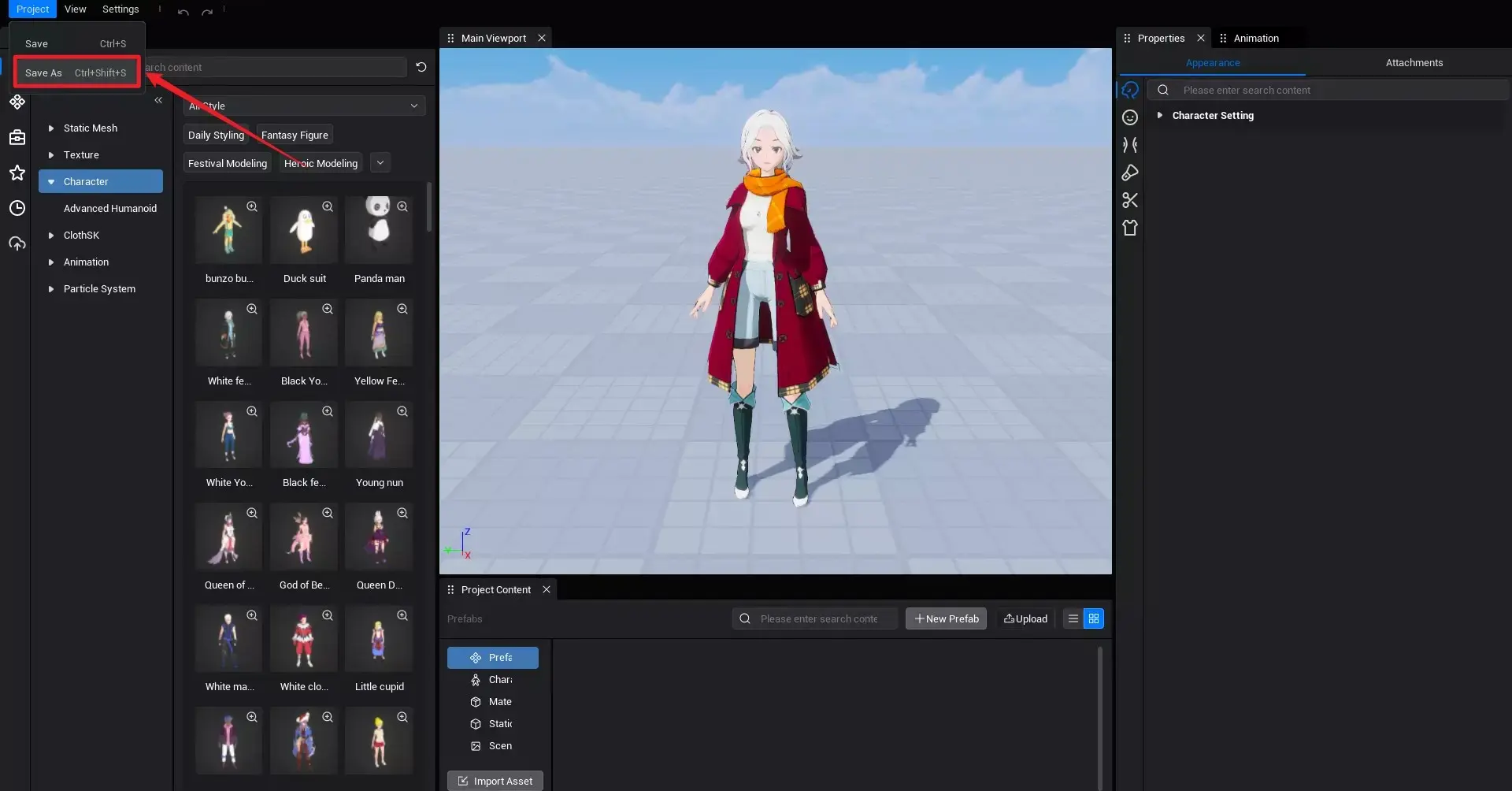The image size is (1512, 791).
Task: Select the Queen of... character thumbnail
Action: [228, 537]
